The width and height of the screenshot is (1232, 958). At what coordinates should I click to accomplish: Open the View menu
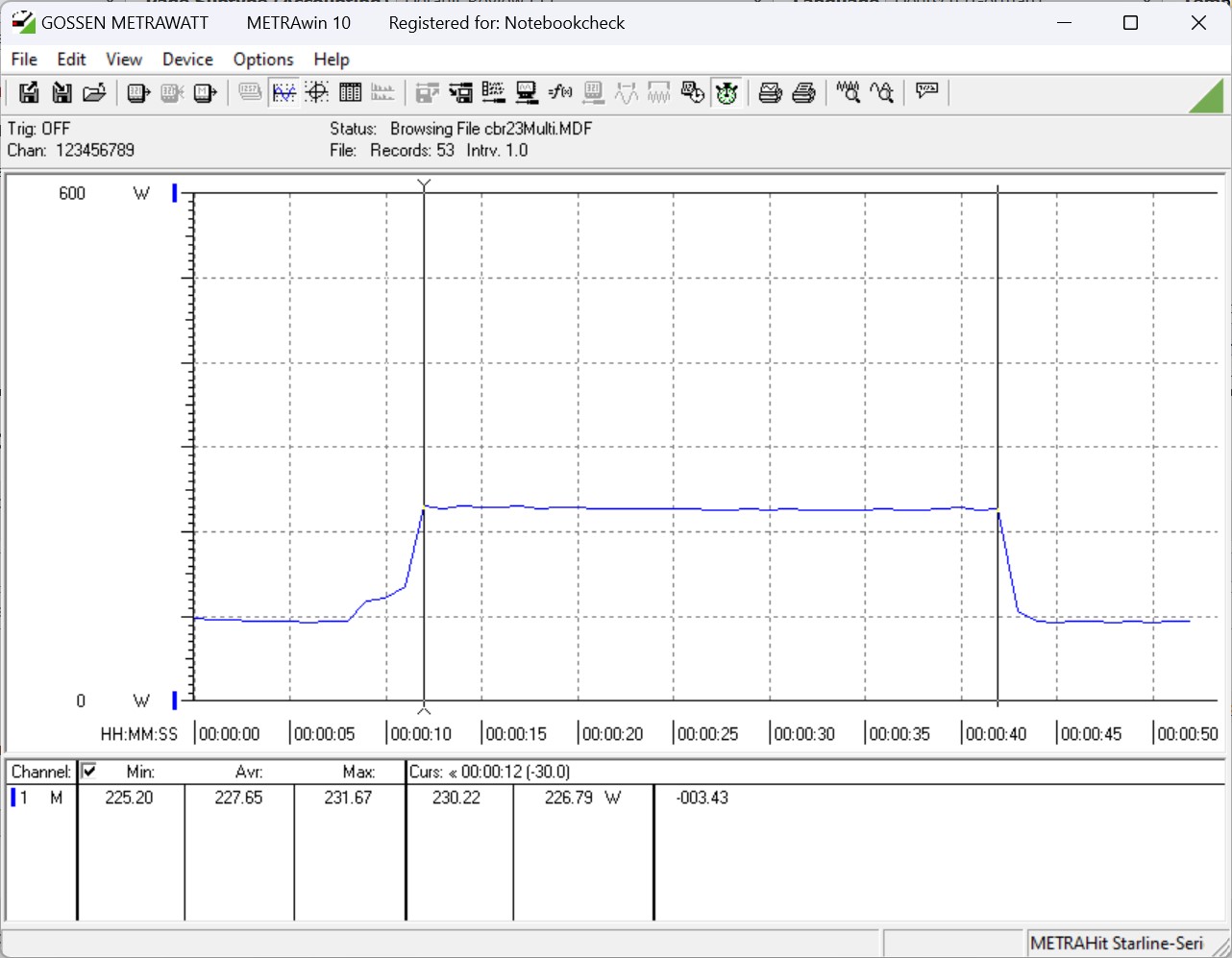pyautogui.click(x=124, y=60)
